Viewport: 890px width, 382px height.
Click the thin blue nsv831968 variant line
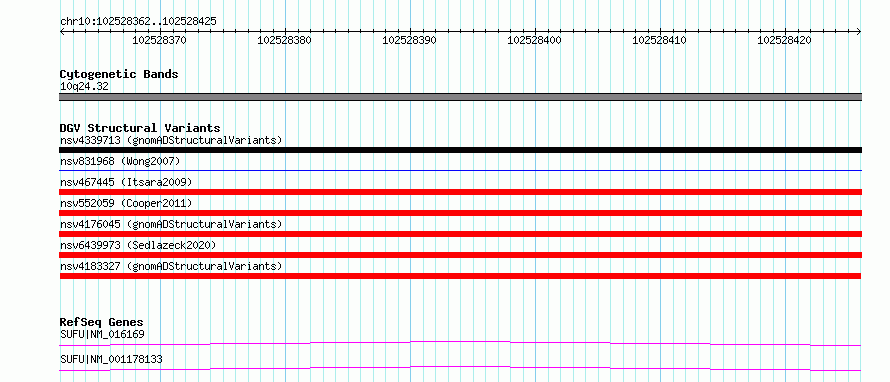click(460, 170)
